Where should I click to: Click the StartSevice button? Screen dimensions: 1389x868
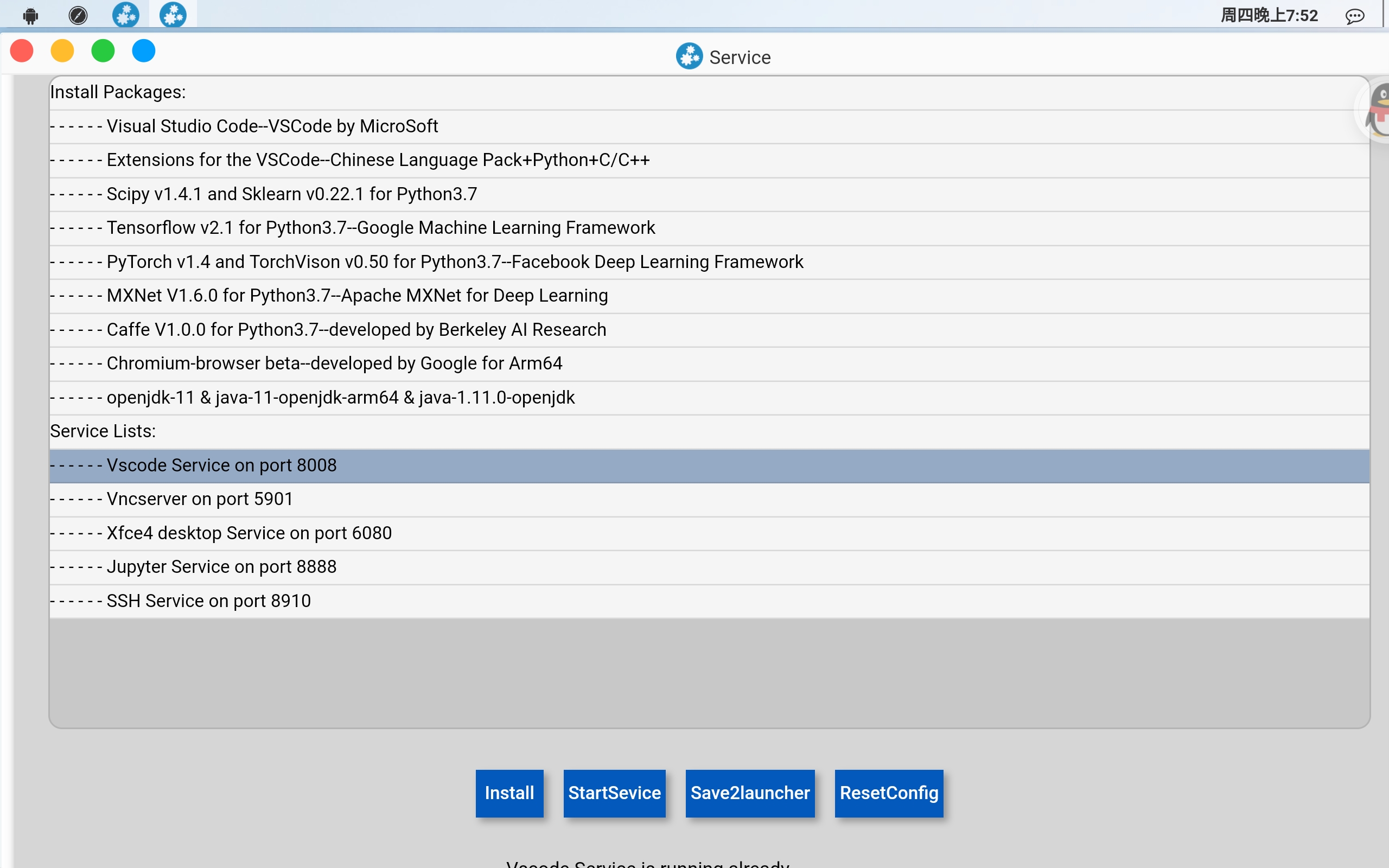coord(614,793)
